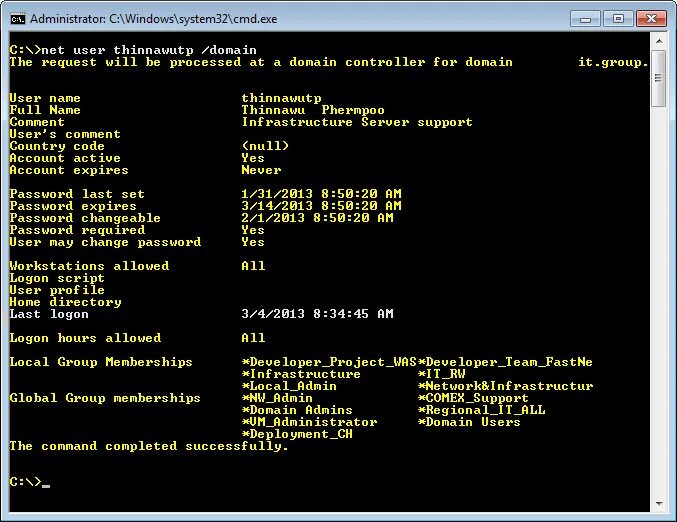Click the scrollbar up arrow
Viewport: 677px width, 522px height.
659,41
